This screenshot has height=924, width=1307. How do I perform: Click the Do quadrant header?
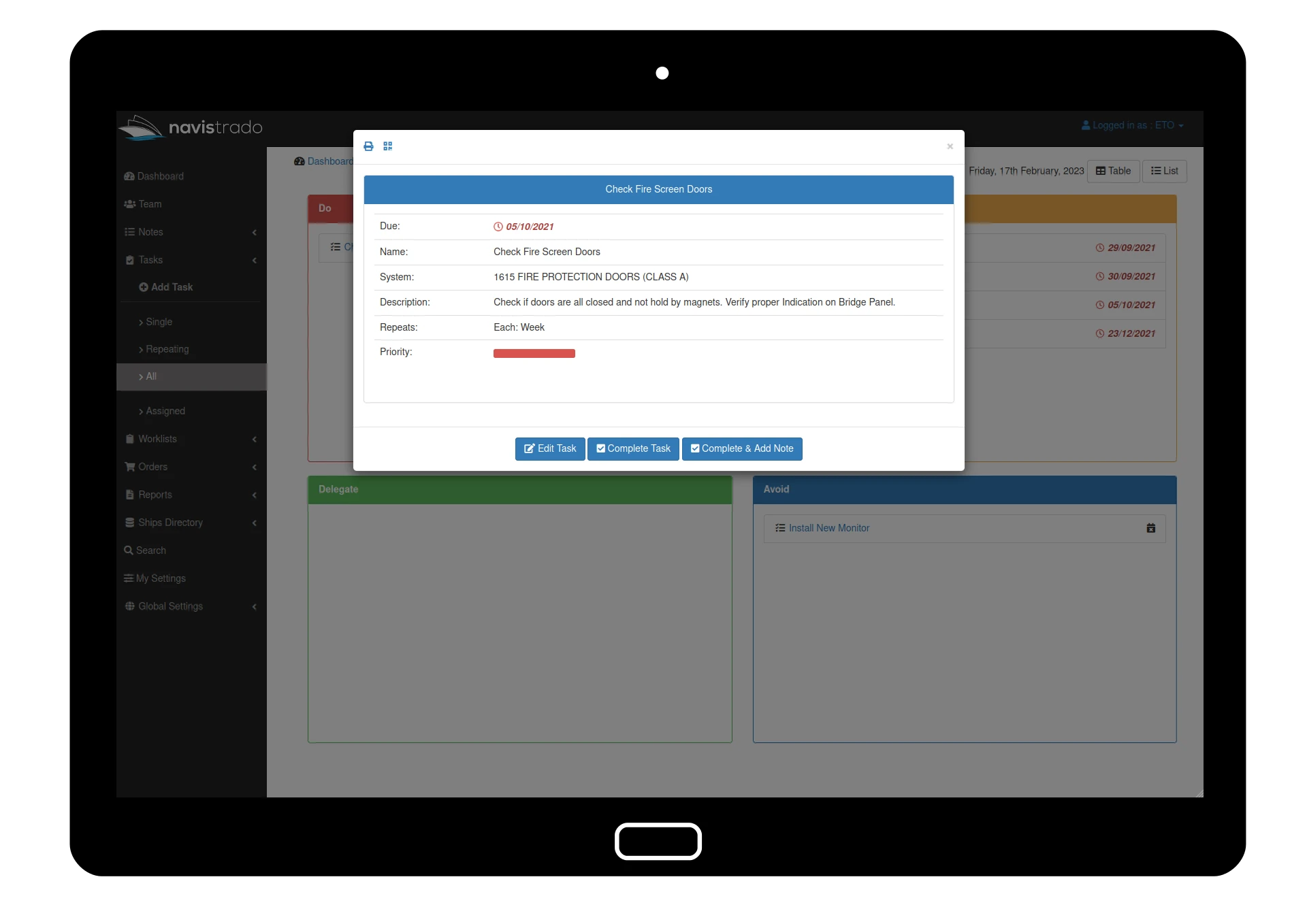point(331,209)
